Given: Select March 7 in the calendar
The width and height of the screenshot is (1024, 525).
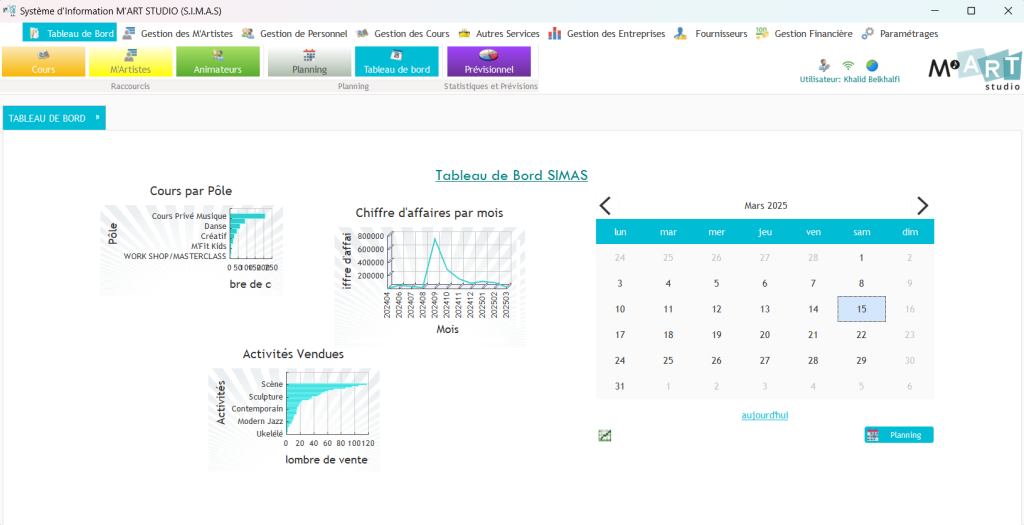Looking at the screenshot, I should click(x=813, y=283).
